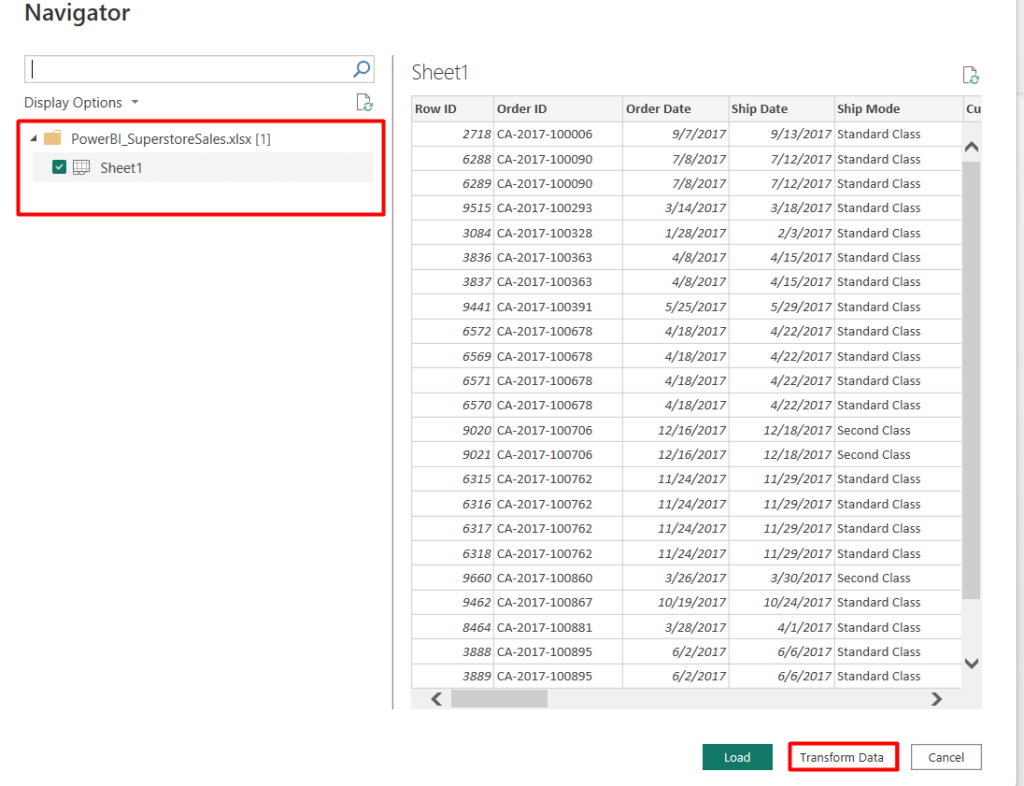Click the Ship Date cell 2/3/2017

click(x=781, y=233)
